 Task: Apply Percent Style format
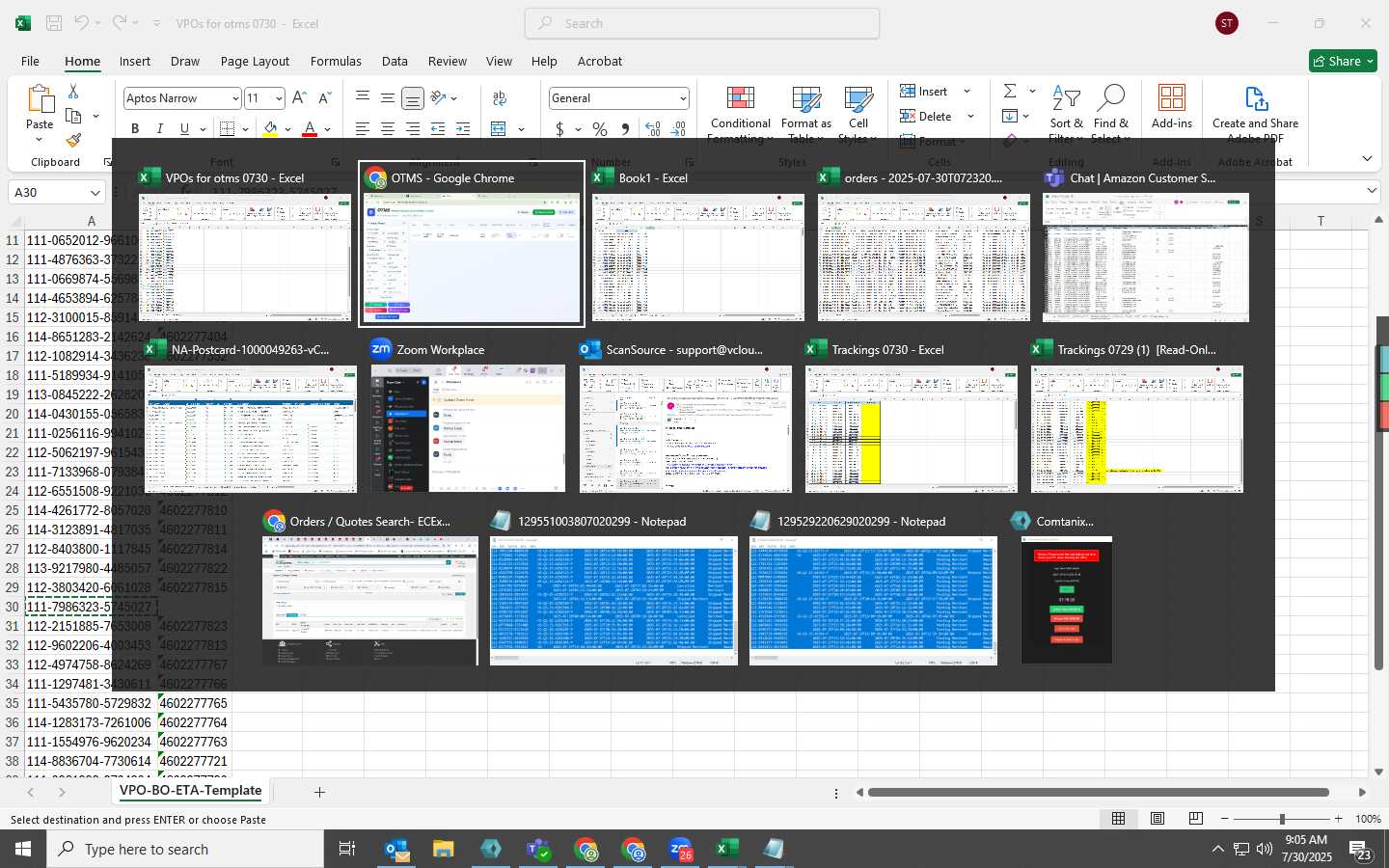tap(600, 128)
